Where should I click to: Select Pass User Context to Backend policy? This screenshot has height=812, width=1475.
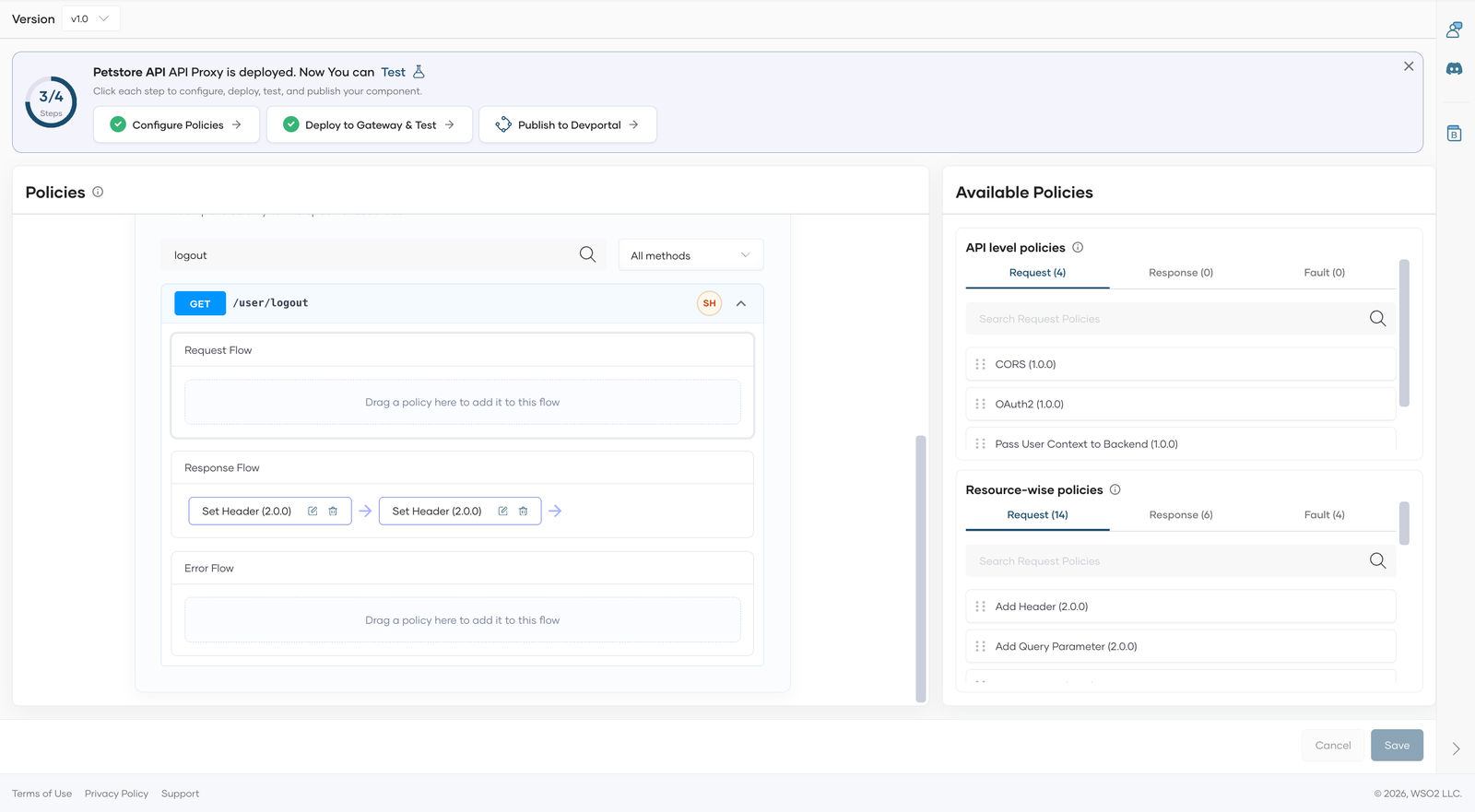[1181, 441]
